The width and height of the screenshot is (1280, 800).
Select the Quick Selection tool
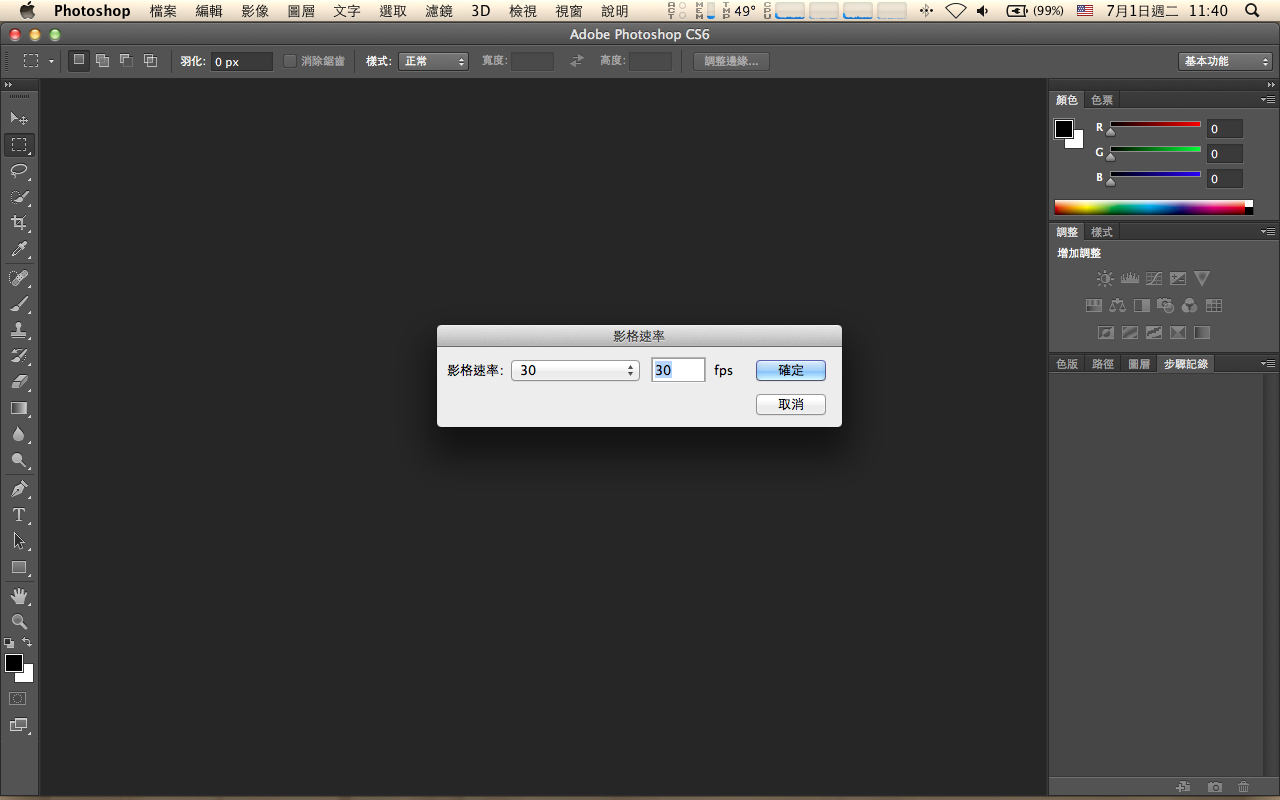point(19,197)
